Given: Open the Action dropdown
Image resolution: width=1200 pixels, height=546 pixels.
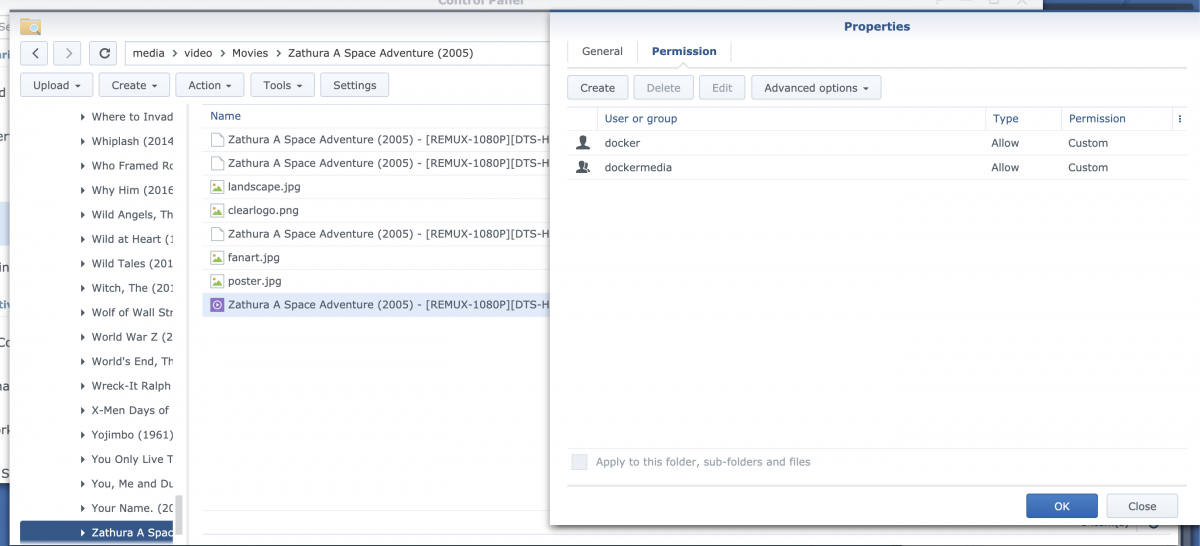Looking at the screenshot, I should point(210,85).
